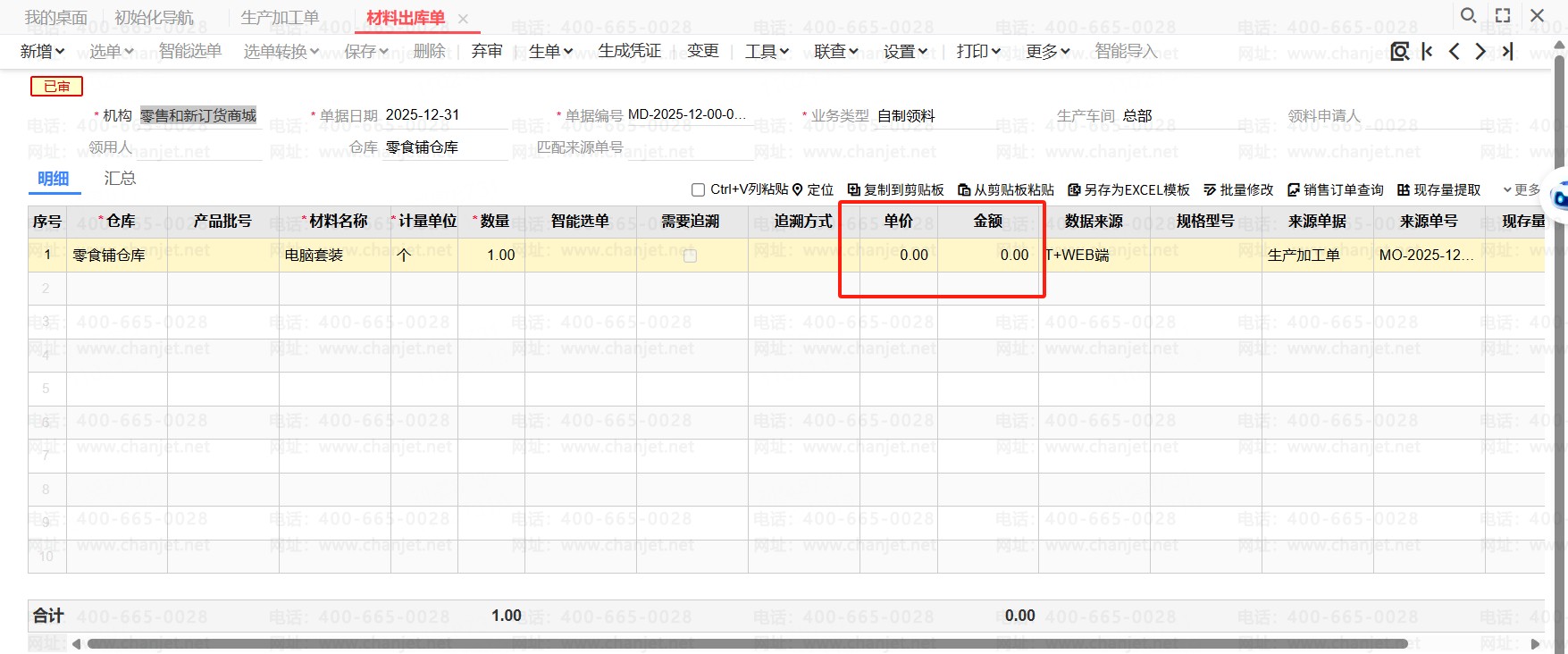The width and height of the screenshot is (1568, 654).
Task: Switch to the 我的桌面 tab
Action: pyautogui.click(x=56, y=18)
